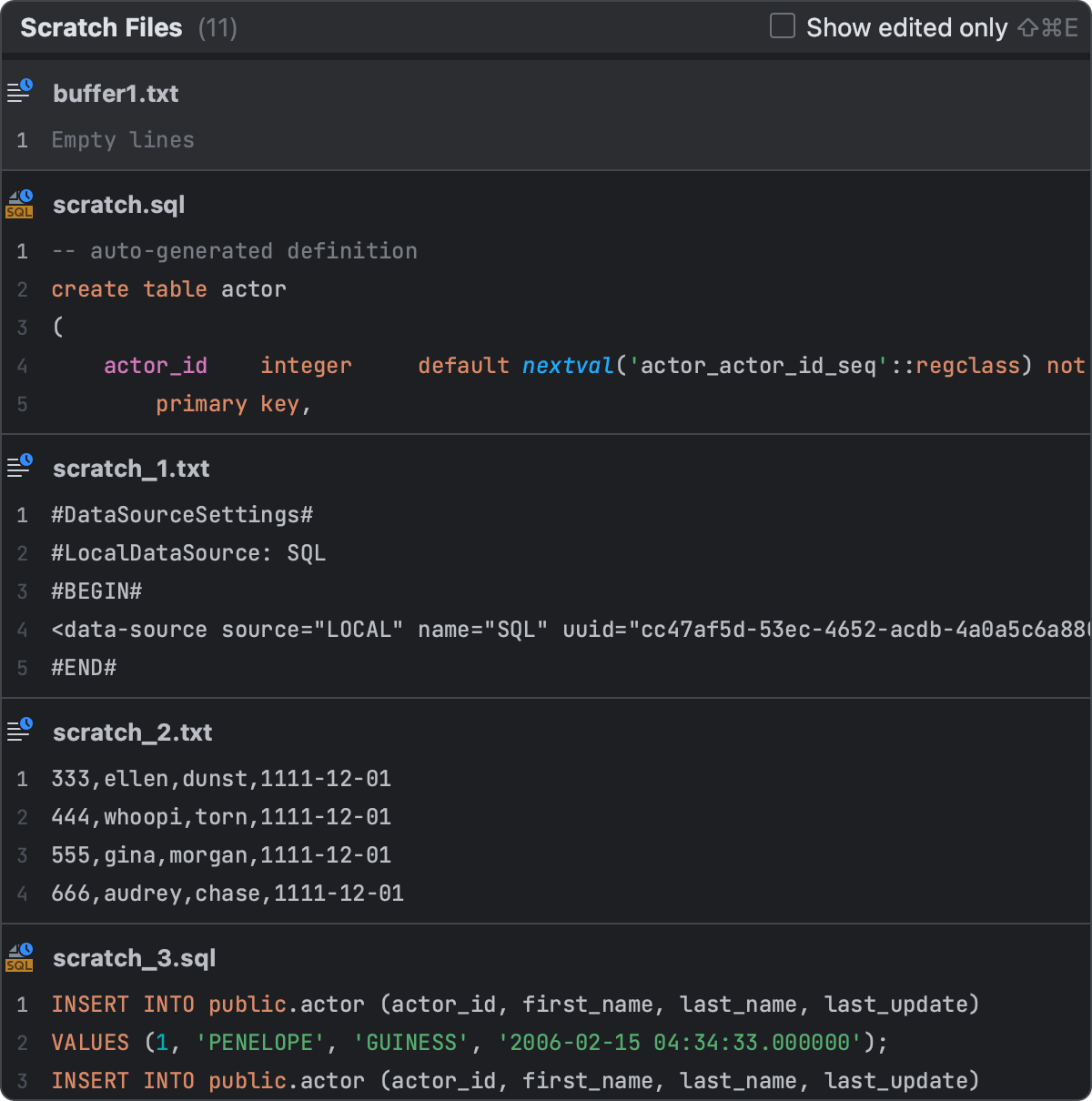
Task: Open scratch_2.txt by clicking its name
Action: (x=132, y=732)
